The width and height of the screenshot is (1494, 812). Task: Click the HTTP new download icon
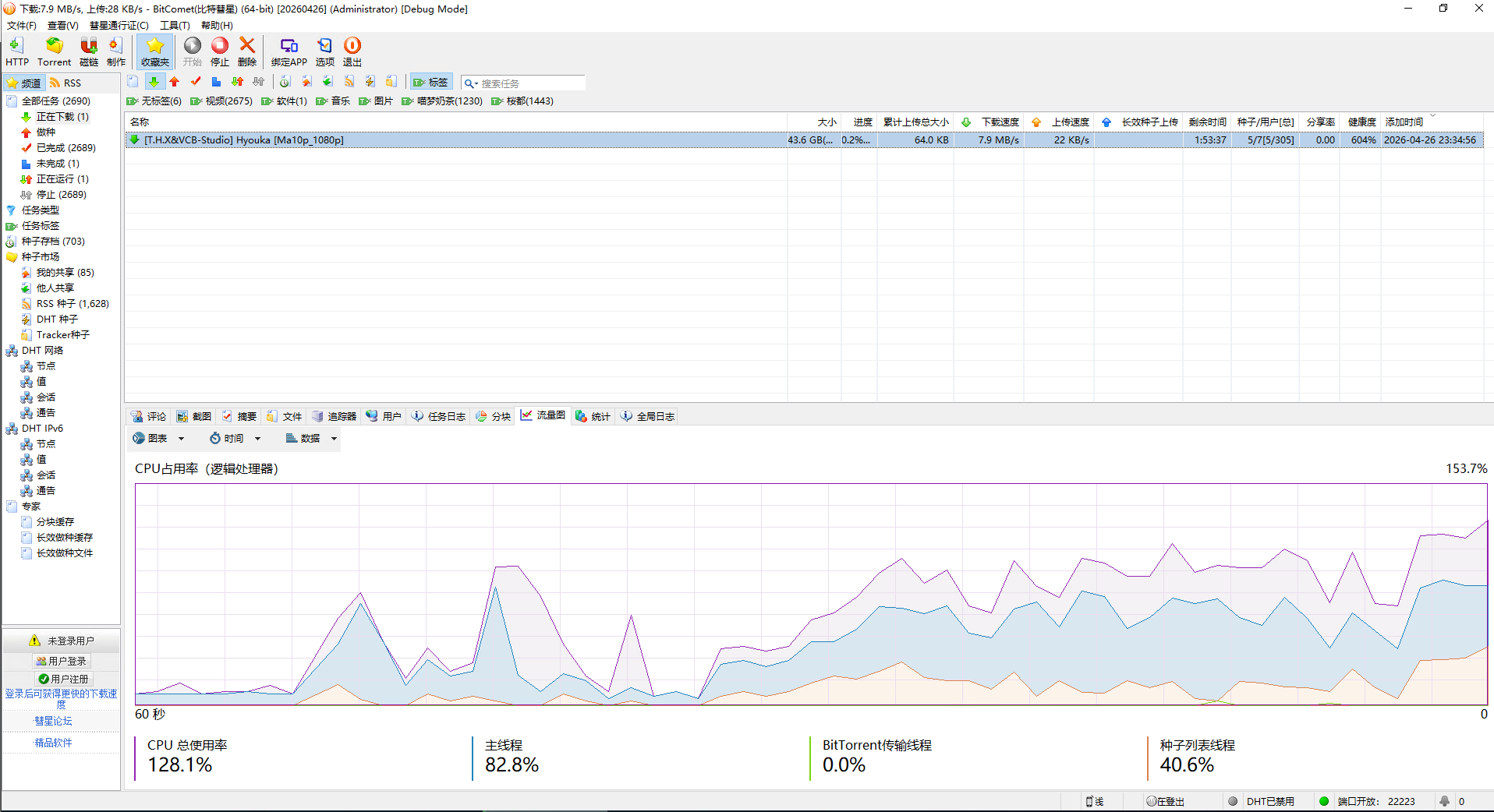(x=16, y=51)
